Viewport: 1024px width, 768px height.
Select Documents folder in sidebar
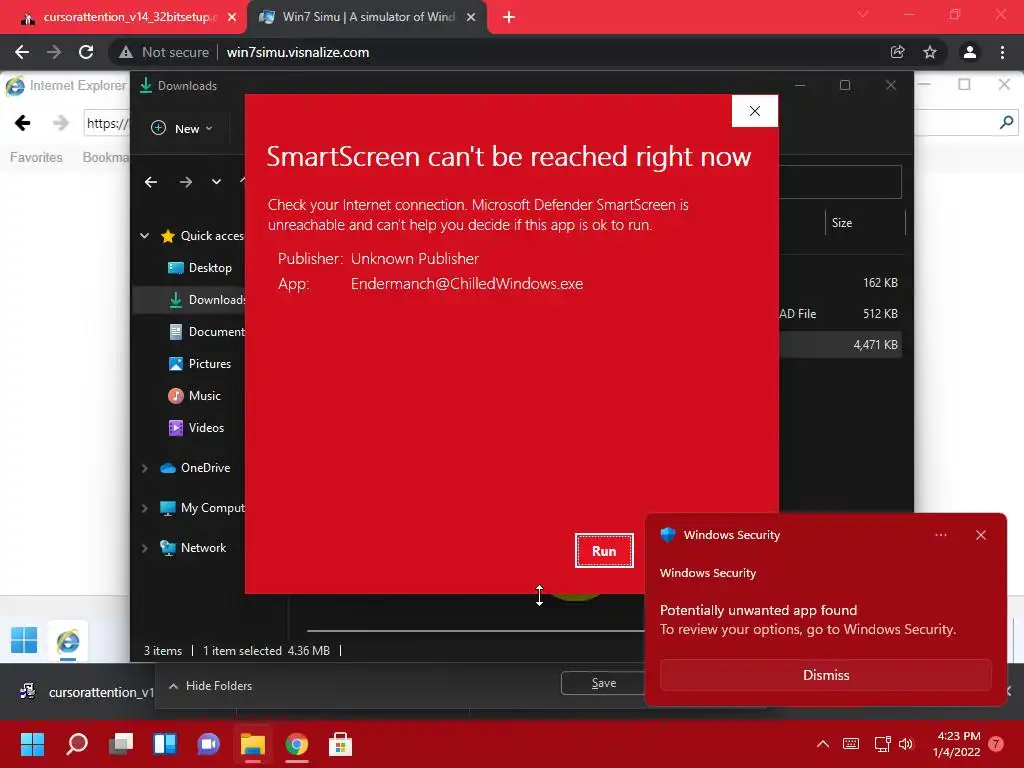point(206,332)
